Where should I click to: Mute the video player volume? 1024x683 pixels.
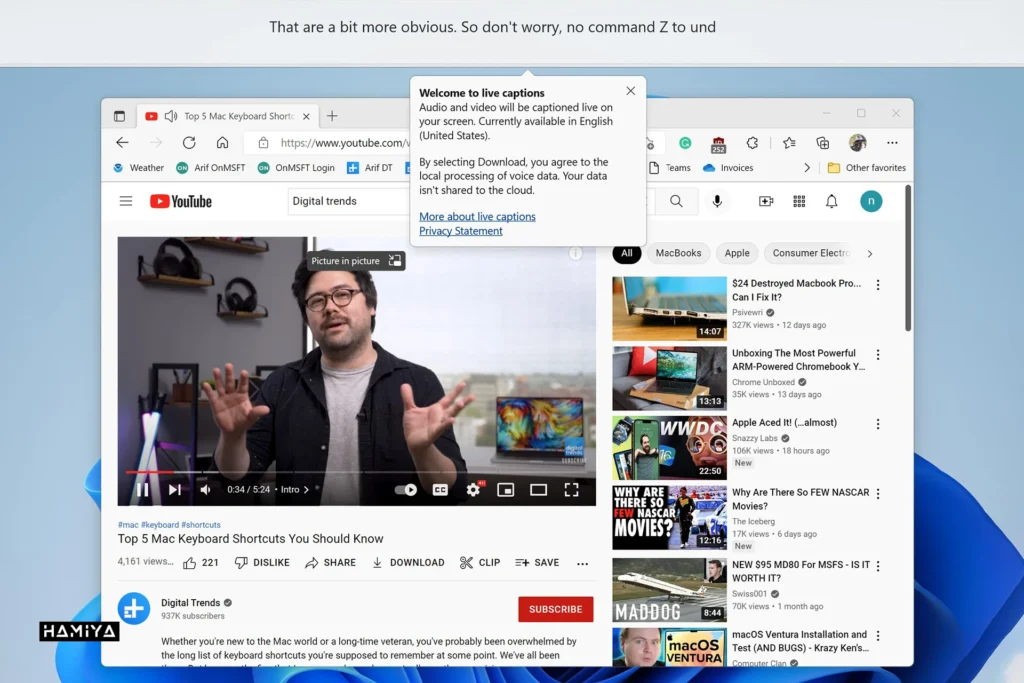pos(206,490)
